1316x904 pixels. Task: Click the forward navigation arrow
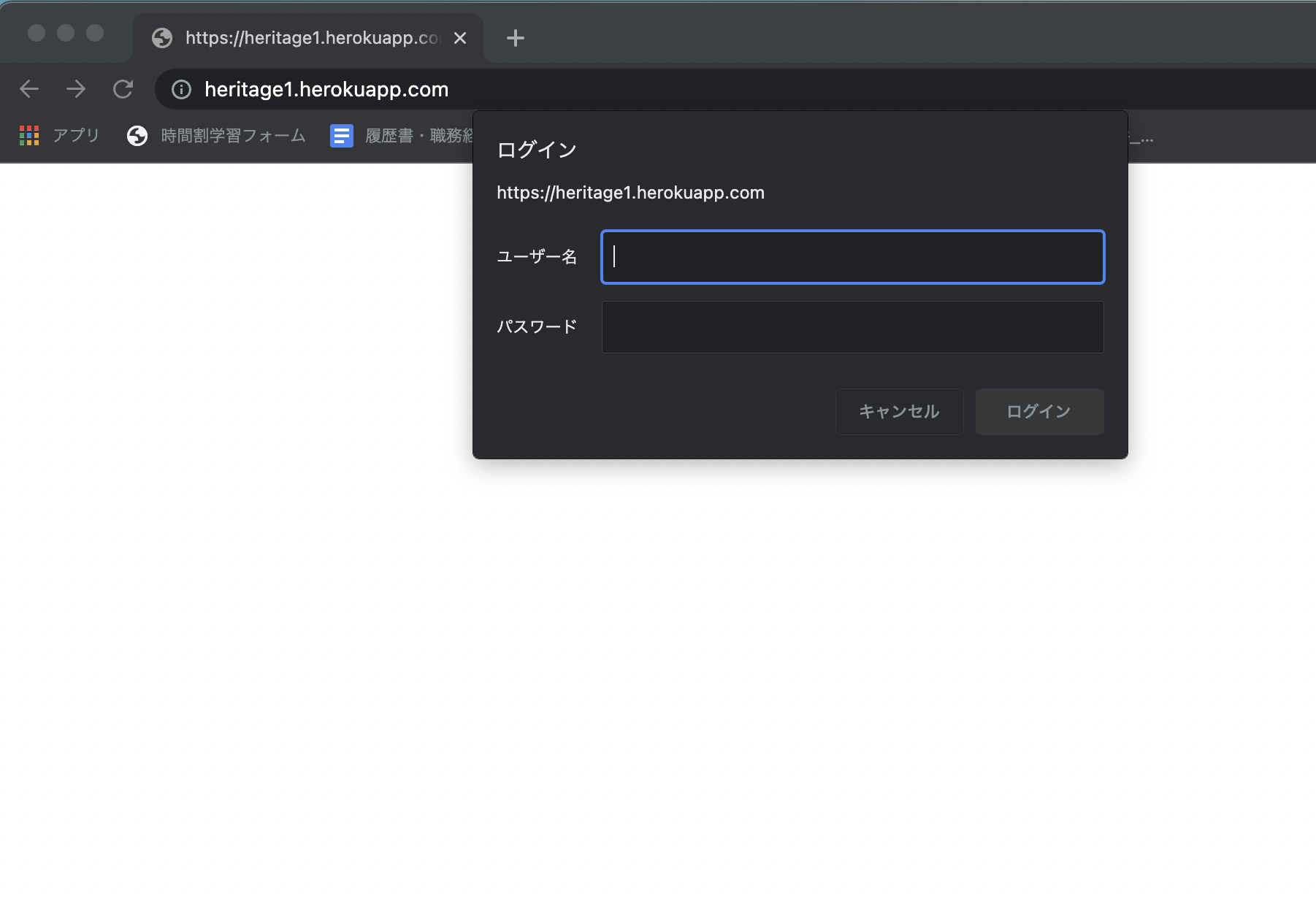click(x=76, y=89)
